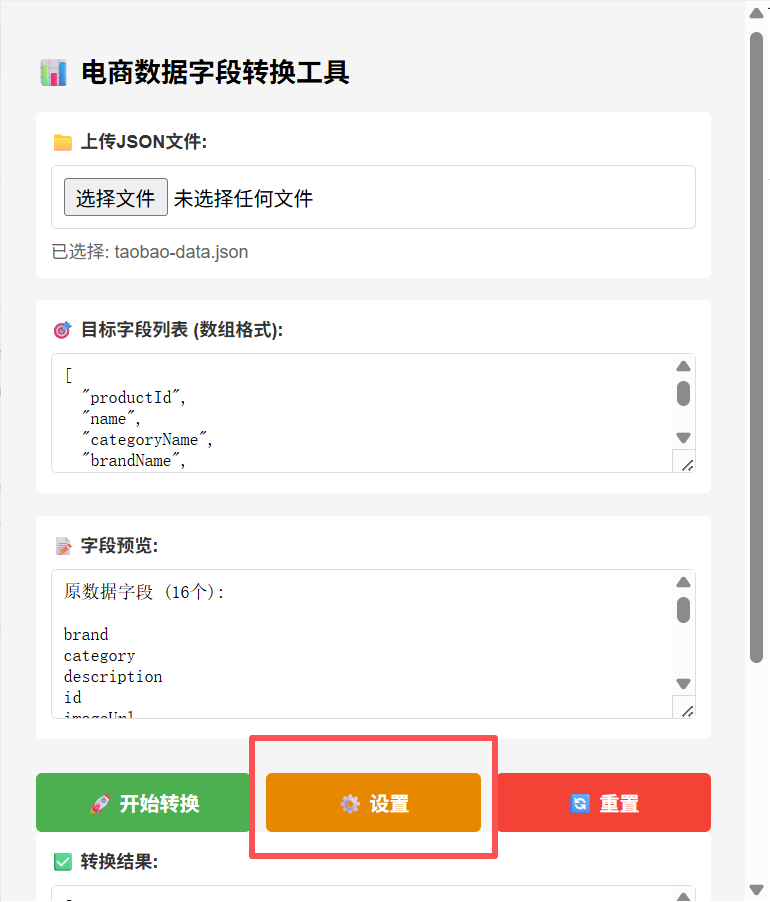770x902 pixels.
Task: Click scroll-up arrow of 字段预览 textarea
Action: [683, 582]
